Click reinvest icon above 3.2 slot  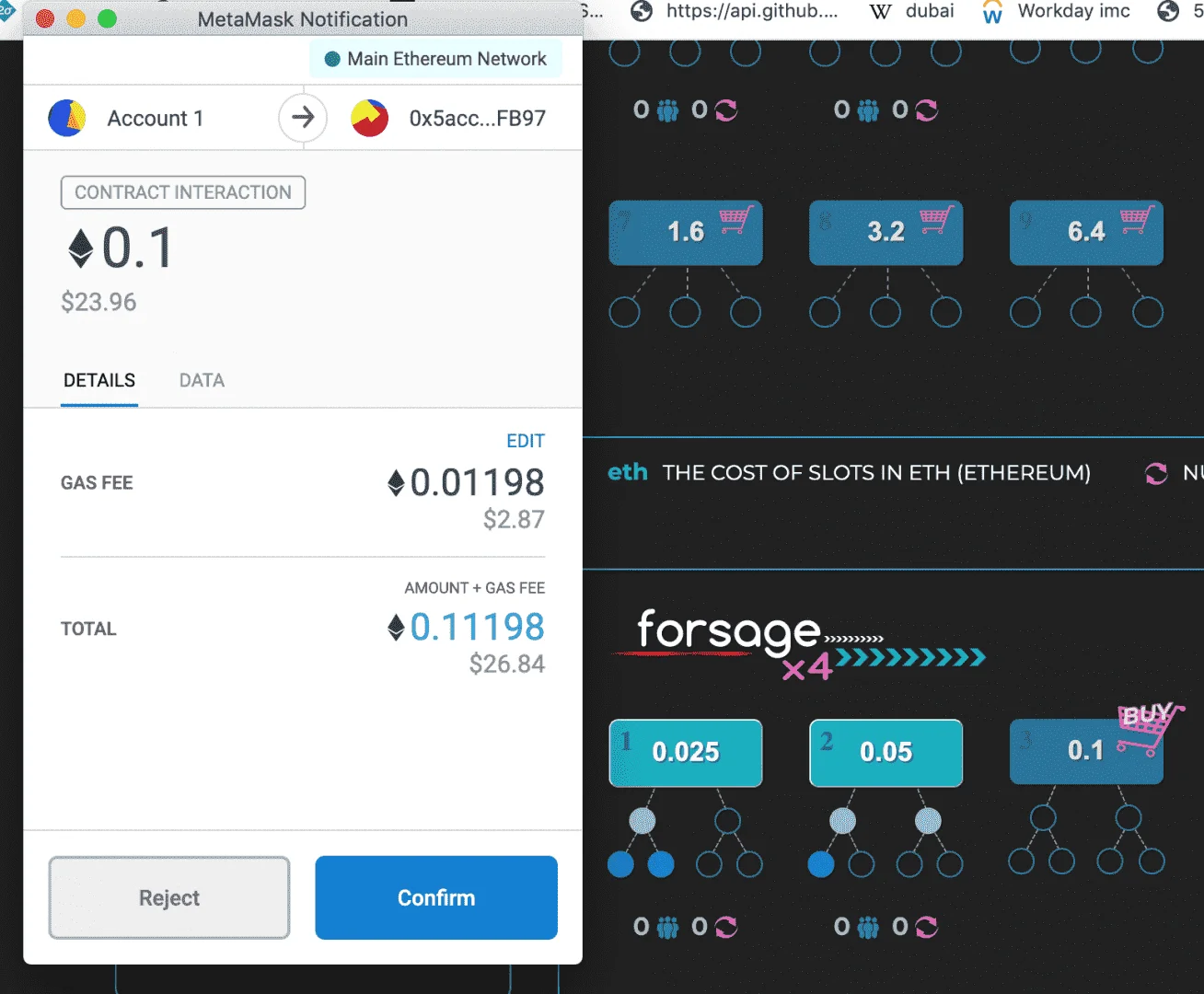pyautogui.click(x=926, y=110)
